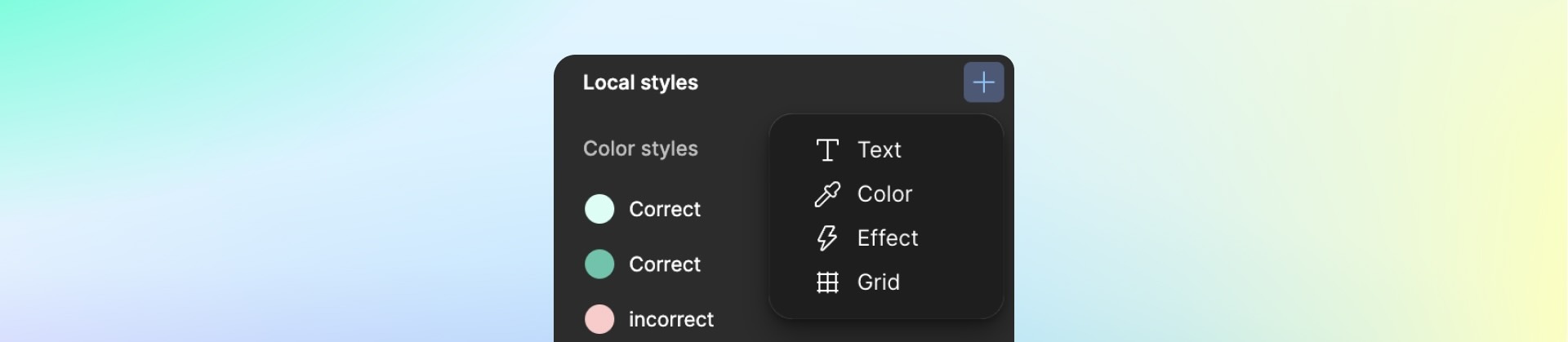Select the incorrect style name
Screen dimensions: 1568x342
coord(671,320)
